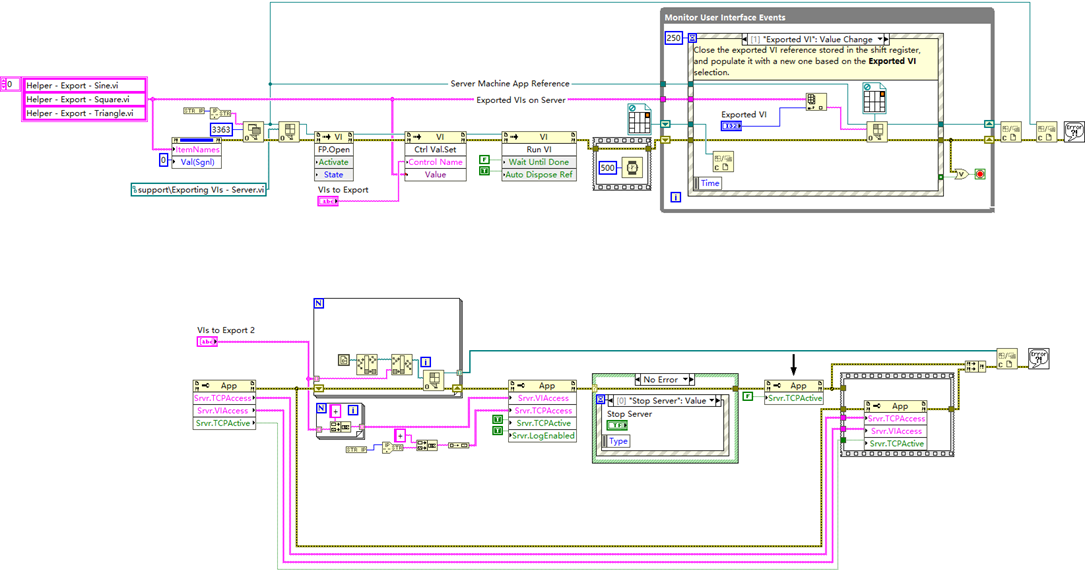Click the Wait Until Done parameter

point(539,162)
